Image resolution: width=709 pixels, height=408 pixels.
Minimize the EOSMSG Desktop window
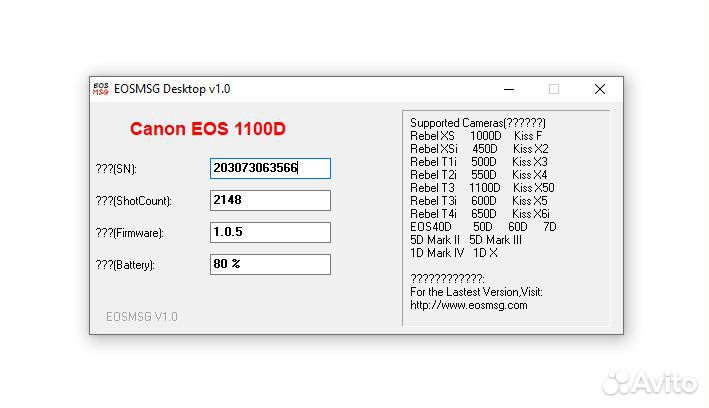(508, 89)
